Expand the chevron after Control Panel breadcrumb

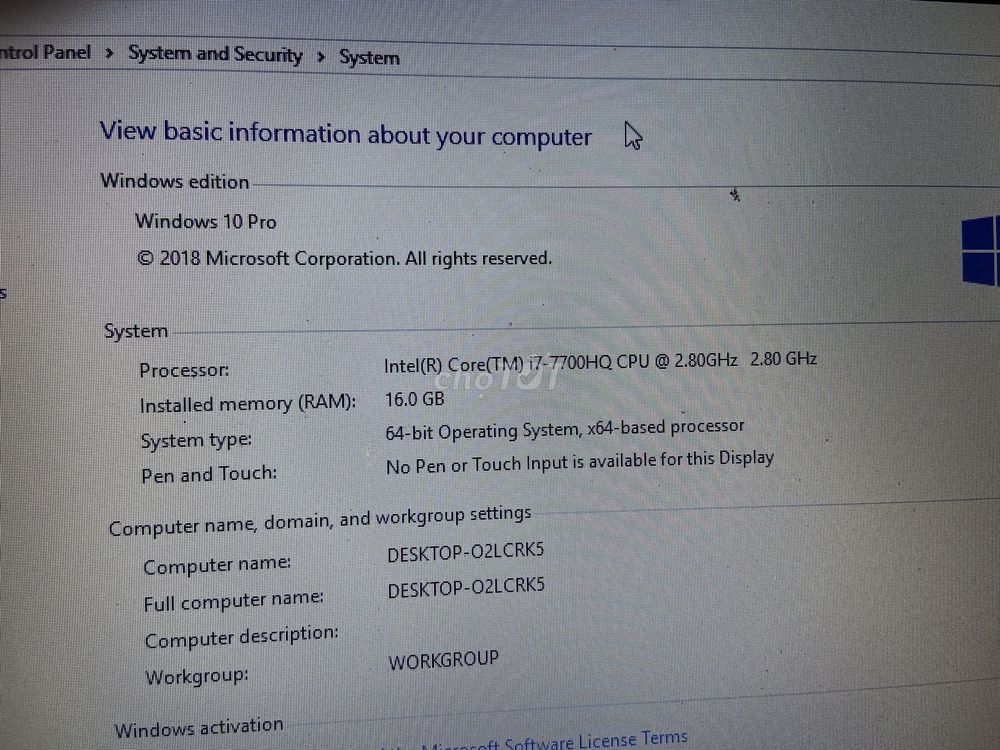(110, 53)
